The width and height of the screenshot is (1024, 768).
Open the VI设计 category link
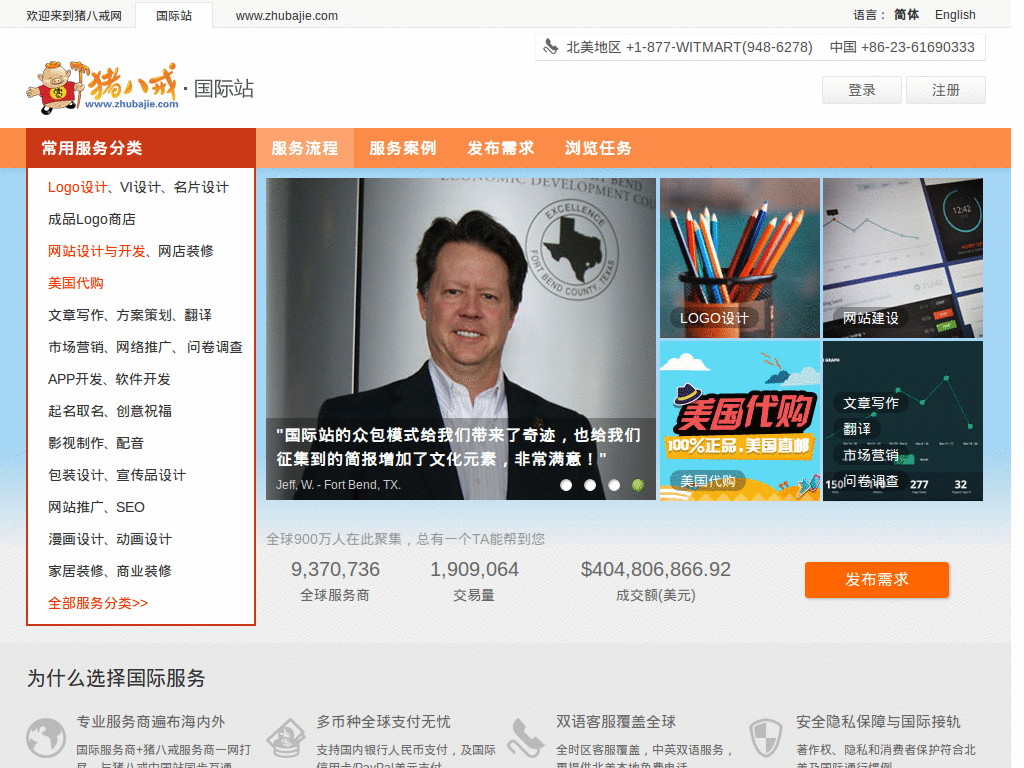pos(140,187)
